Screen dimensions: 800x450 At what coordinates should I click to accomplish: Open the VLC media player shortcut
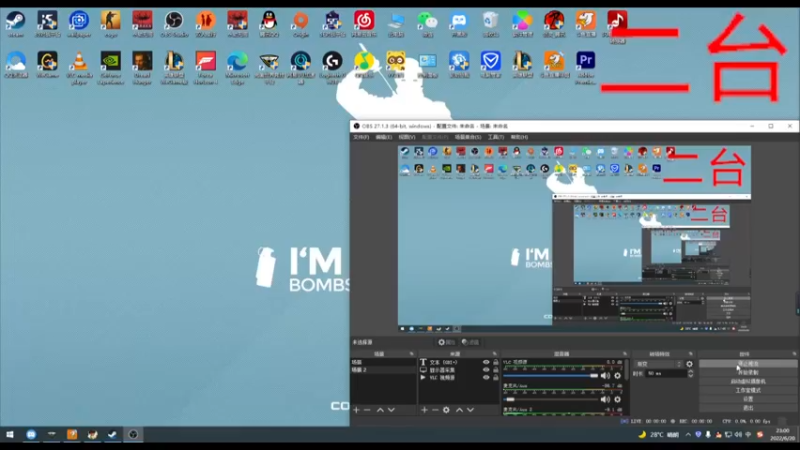(x=79, y=67)
